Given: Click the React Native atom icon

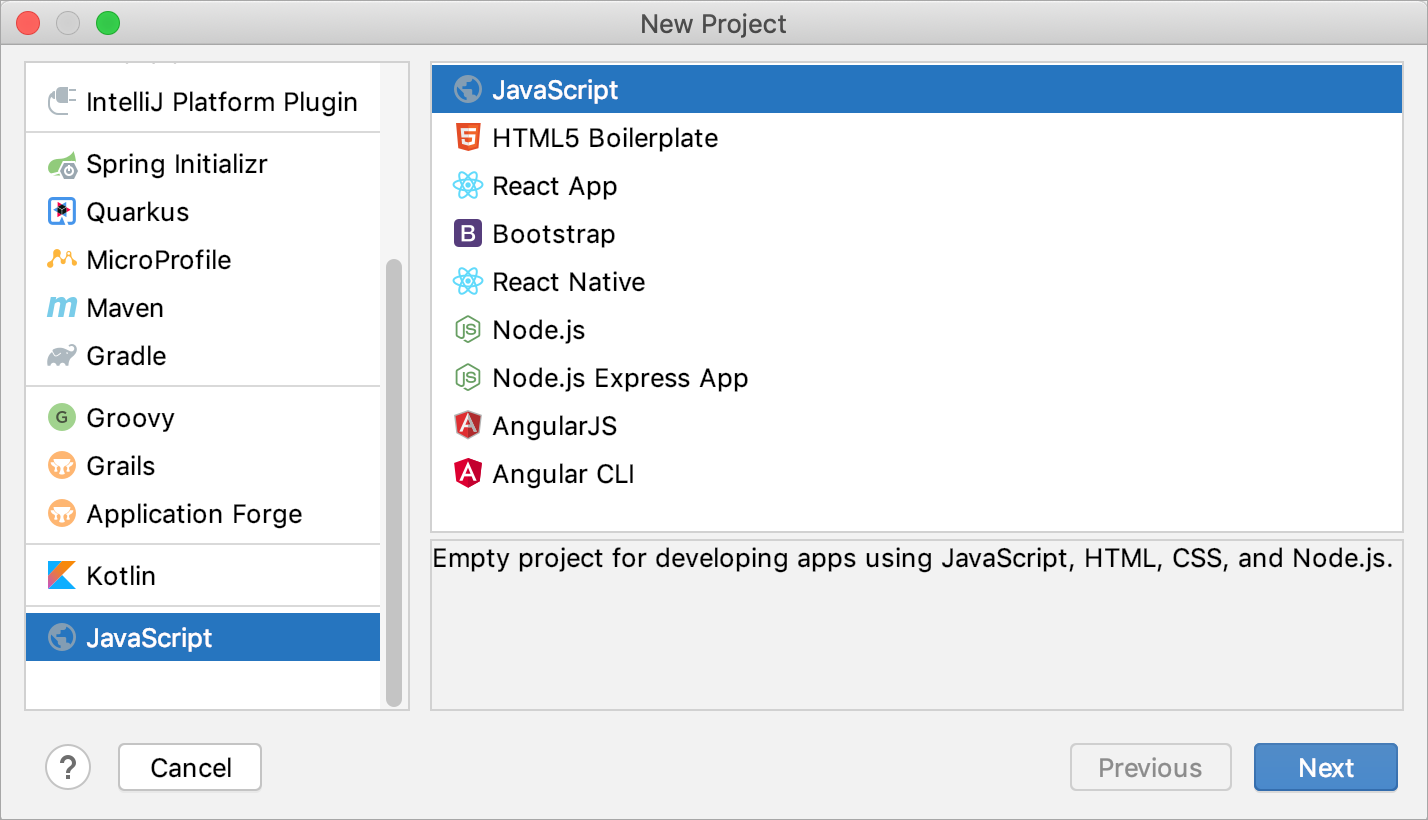Looking at the screenshot, I should click(467, 282).
